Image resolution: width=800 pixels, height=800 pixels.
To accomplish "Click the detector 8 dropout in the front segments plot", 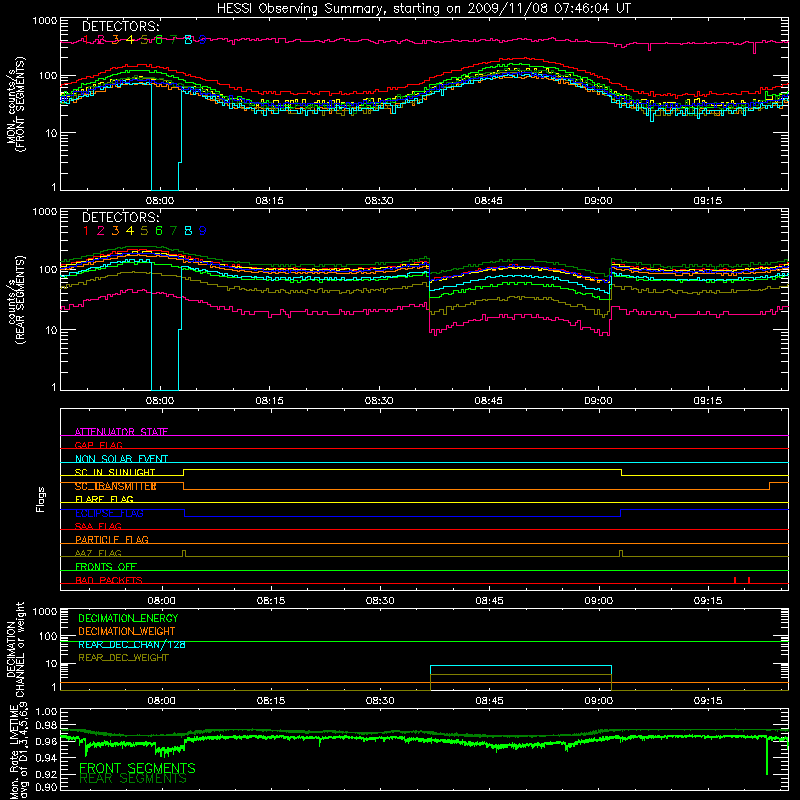I will pyautogui.click(x=165, y=138).
